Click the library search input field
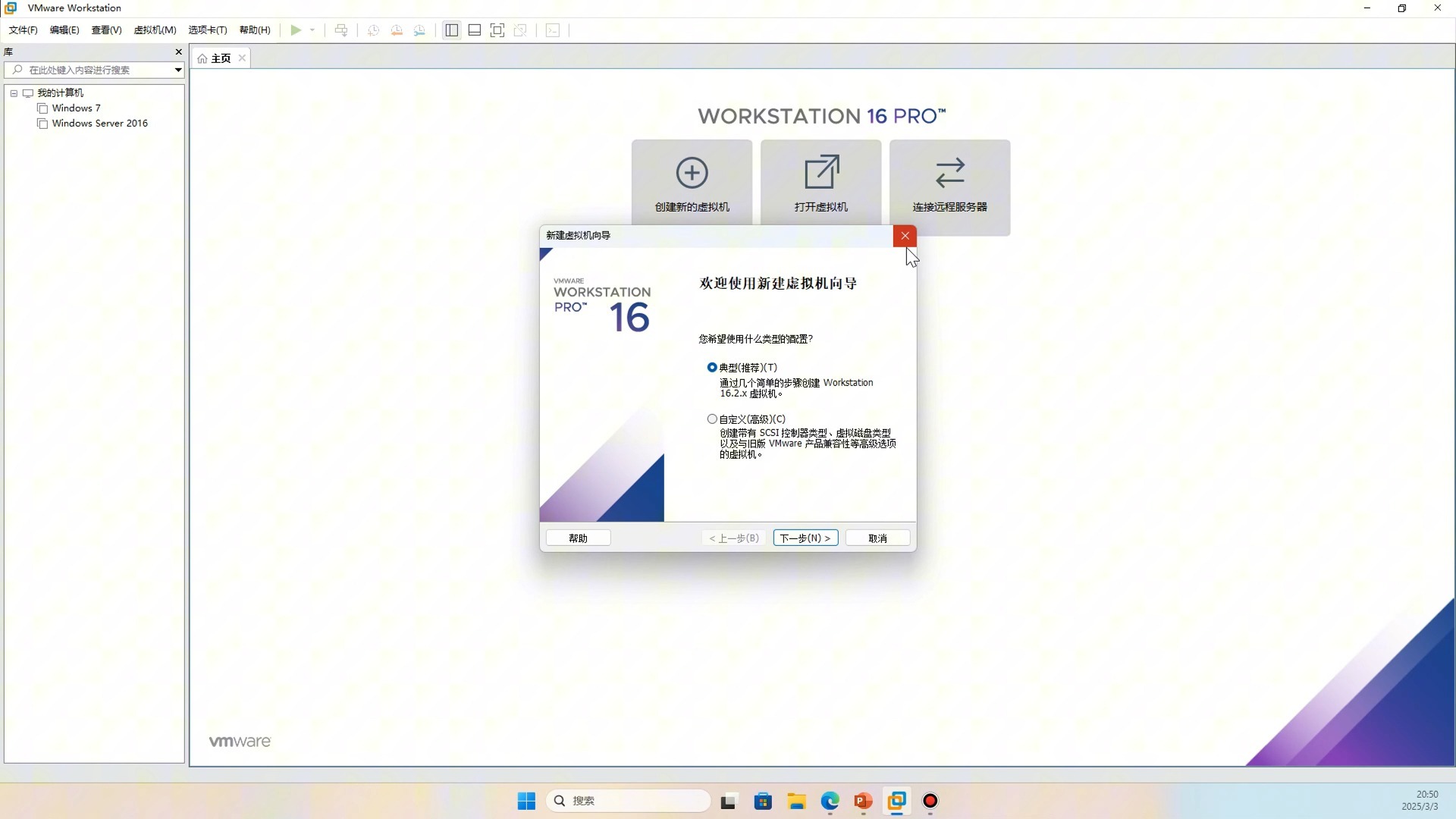Image resolution: width=1456 pixels, height=819 pixels. click(91, 70)
